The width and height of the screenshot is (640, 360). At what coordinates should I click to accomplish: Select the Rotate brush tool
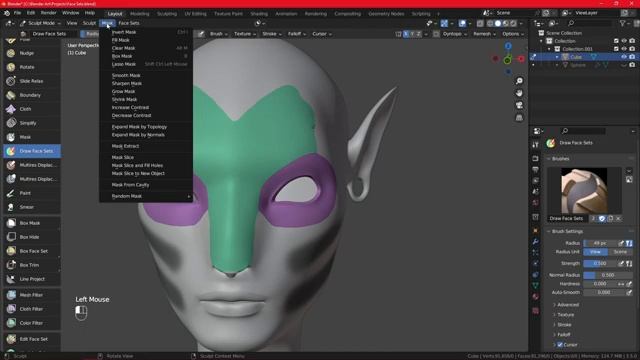click(x=32, y=67)
